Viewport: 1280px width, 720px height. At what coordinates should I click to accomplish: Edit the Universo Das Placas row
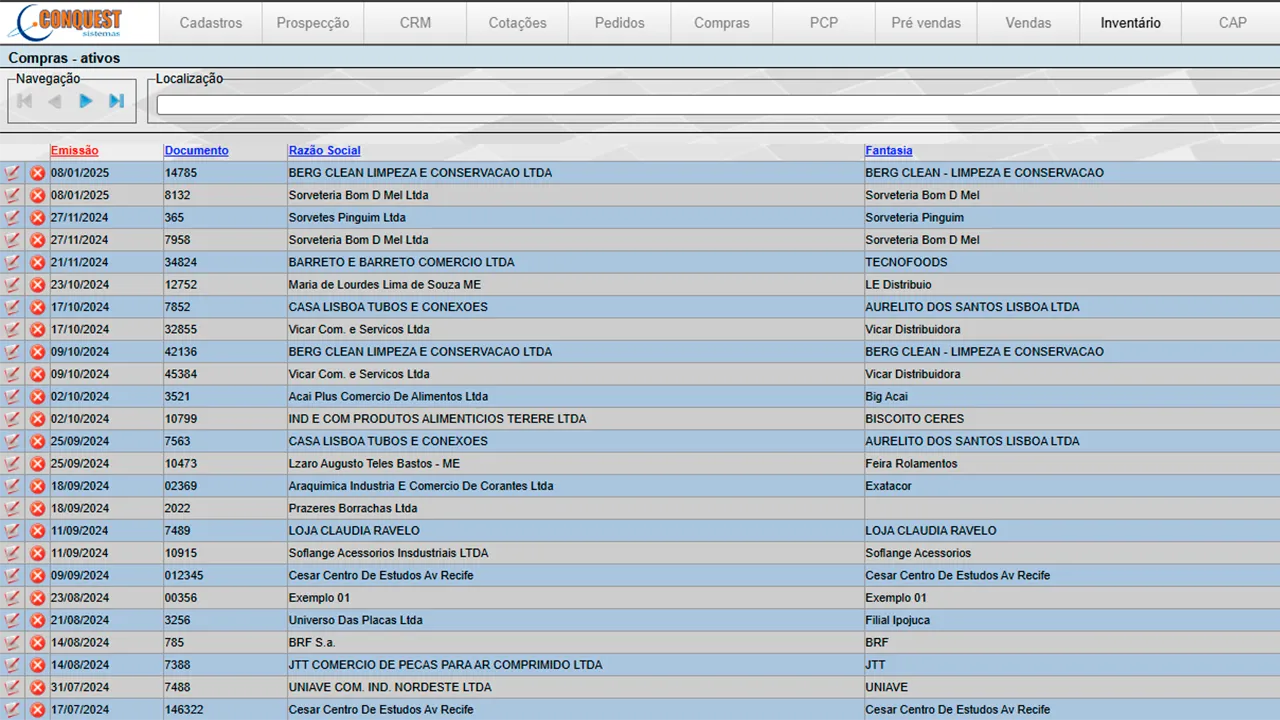click(x=12, y=620)
